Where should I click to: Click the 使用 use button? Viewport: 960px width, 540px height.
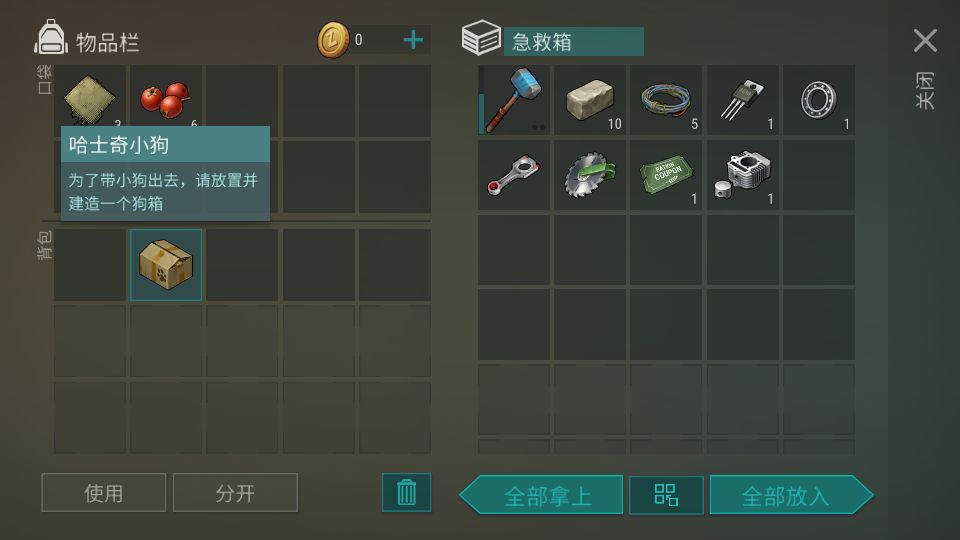coord(103,492)
